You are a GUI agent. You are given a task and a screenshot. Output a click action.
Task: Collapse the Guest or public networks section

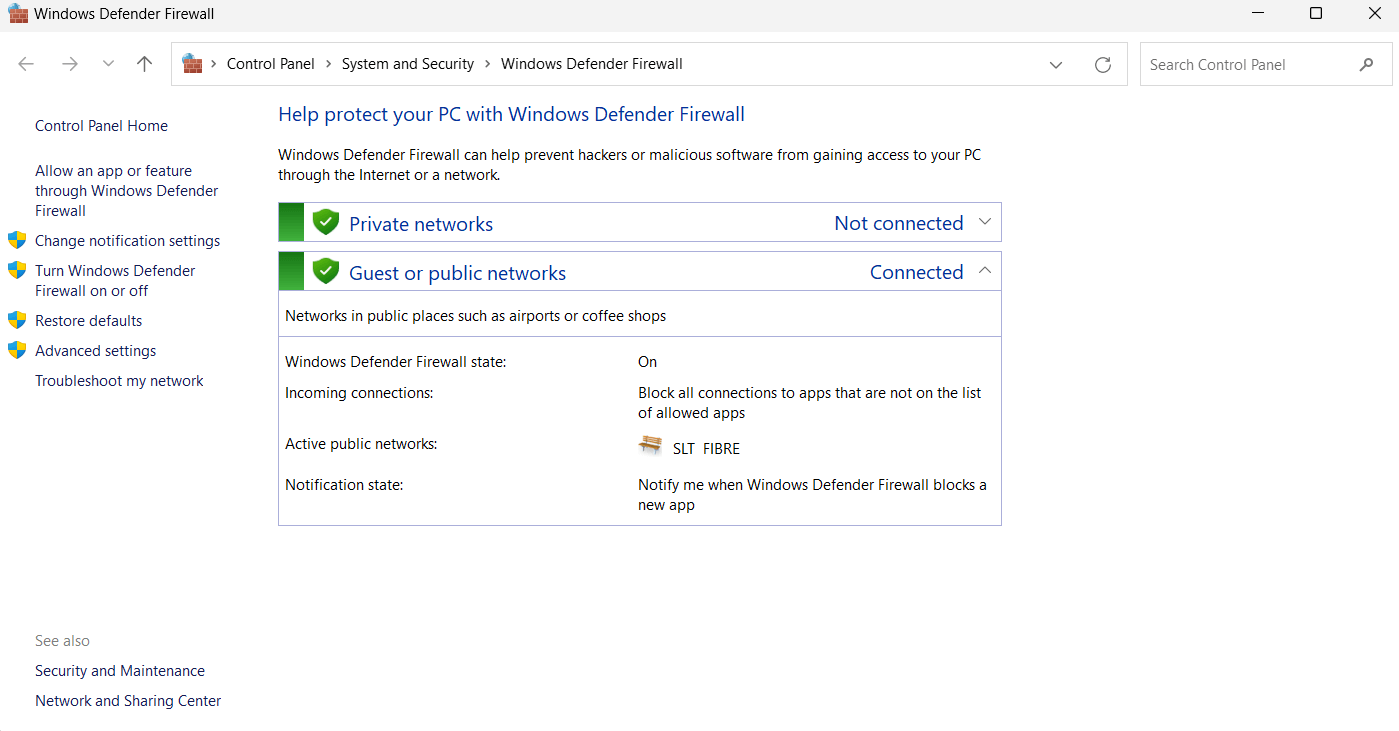tap(985, 270)
